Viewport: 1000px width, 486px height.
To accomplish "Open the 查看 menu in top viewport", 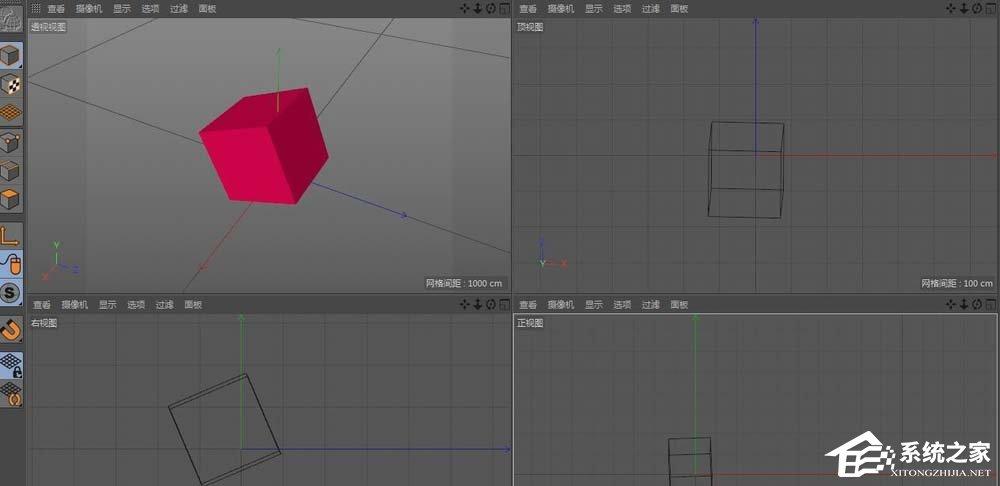I will (x=528, y=9).
